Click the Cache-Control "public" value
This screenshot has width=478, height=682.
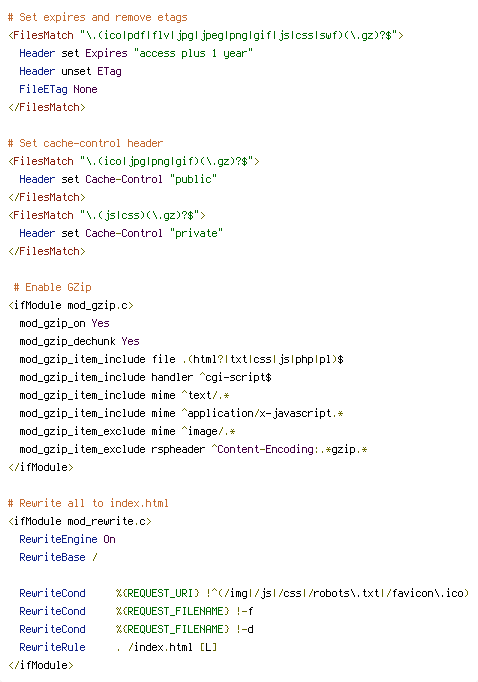tap(193, 179)
